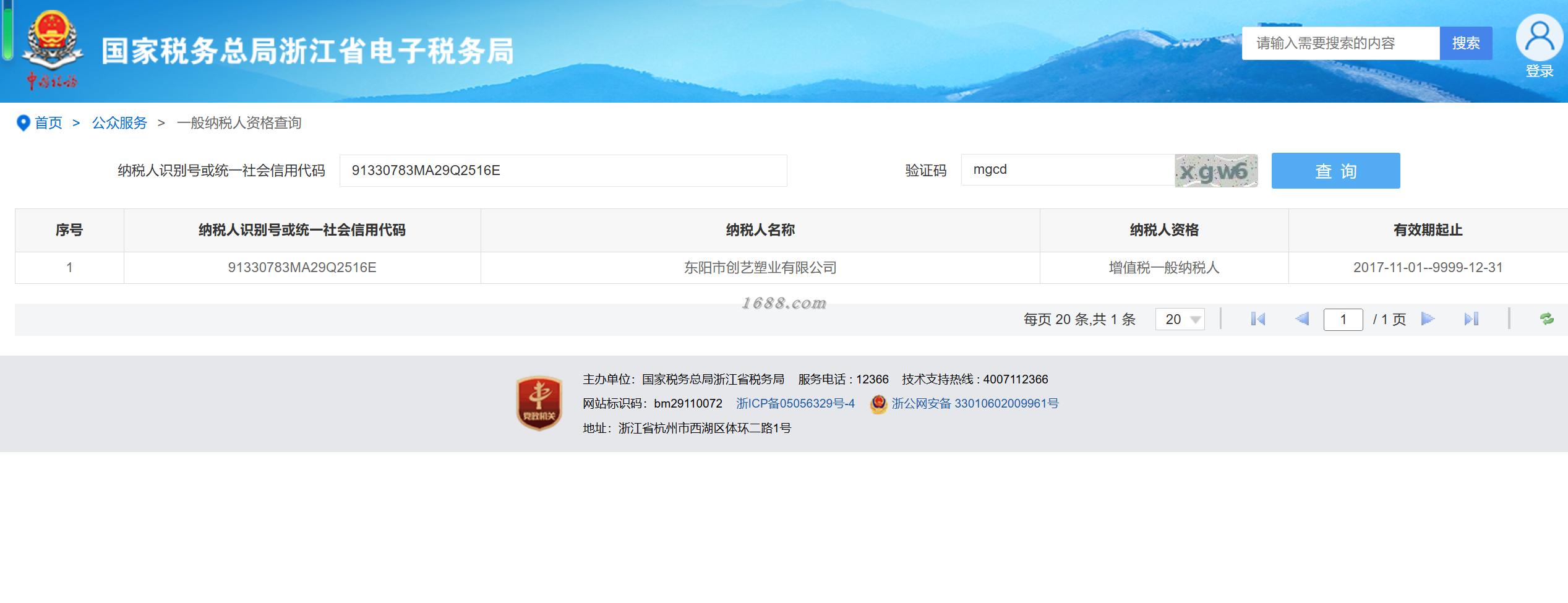Viewport: 1568px width, 603px height.
Task: Click the 查询 query button
Action: coord(1335,171)
